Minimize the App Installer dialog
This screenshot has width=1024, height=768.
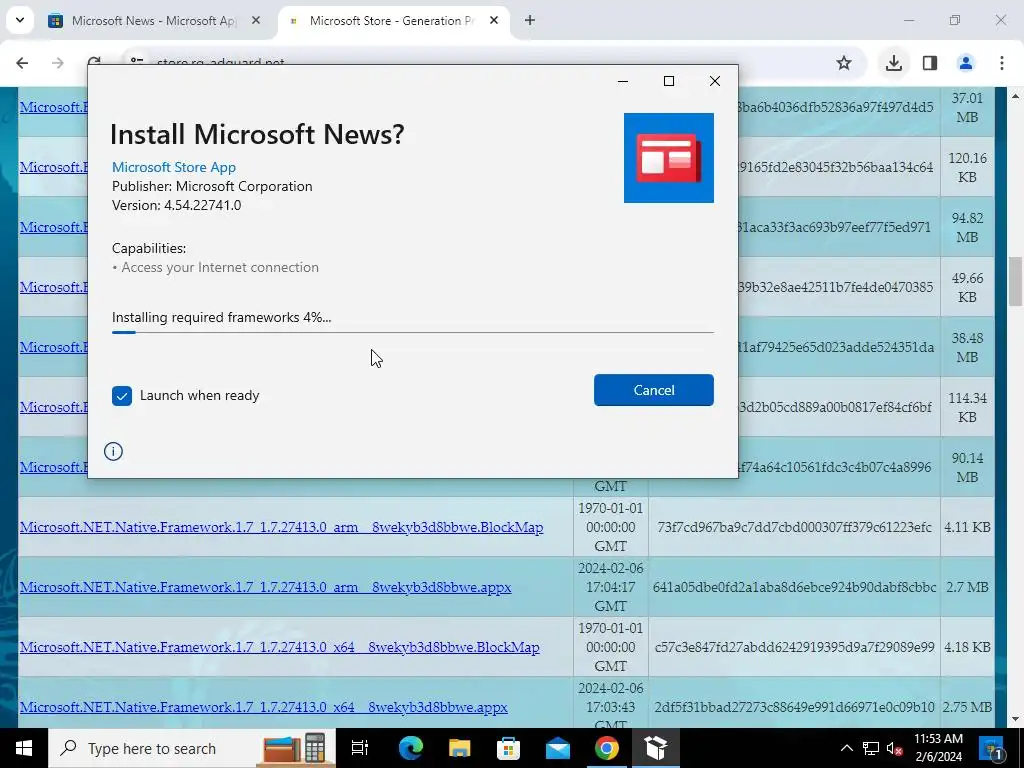622,81
